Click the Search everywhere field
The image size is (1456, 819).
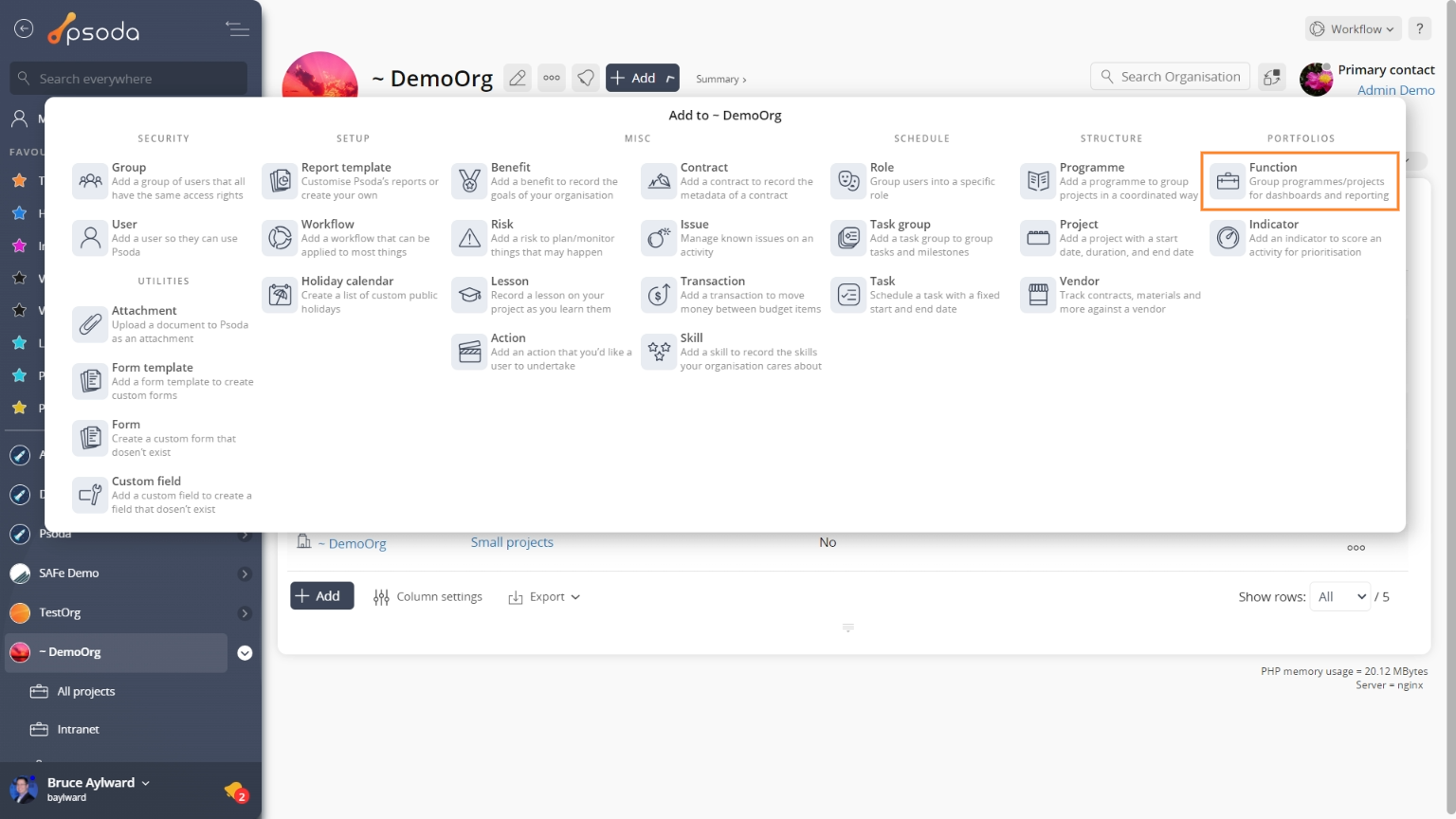tap(129, 79)
